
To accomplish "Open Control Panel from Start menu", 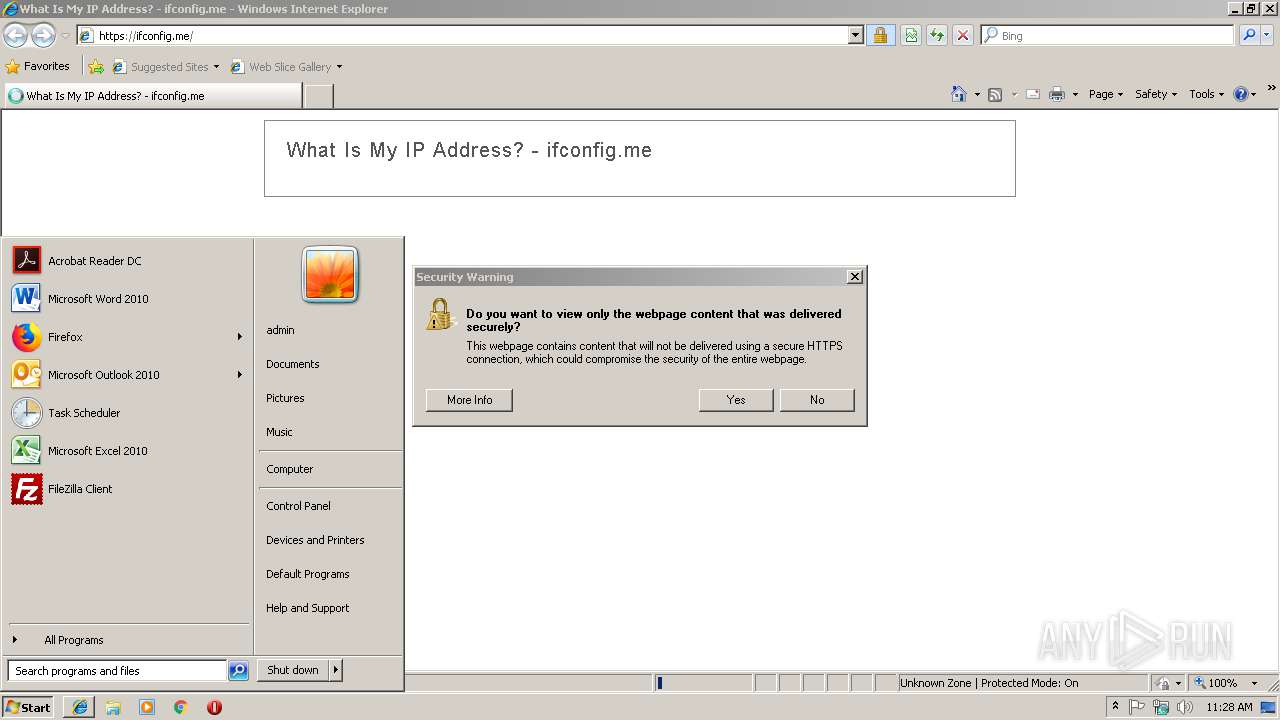I will (298, 506).
